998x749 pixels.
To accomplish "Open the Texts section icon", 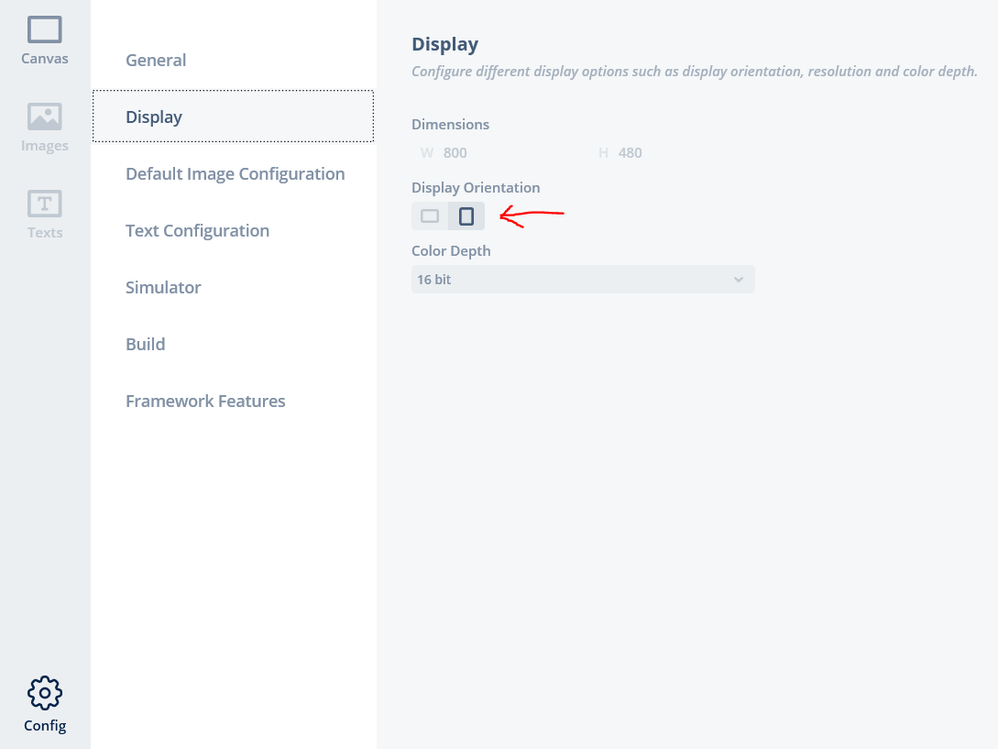I will [x=45, y=204].
